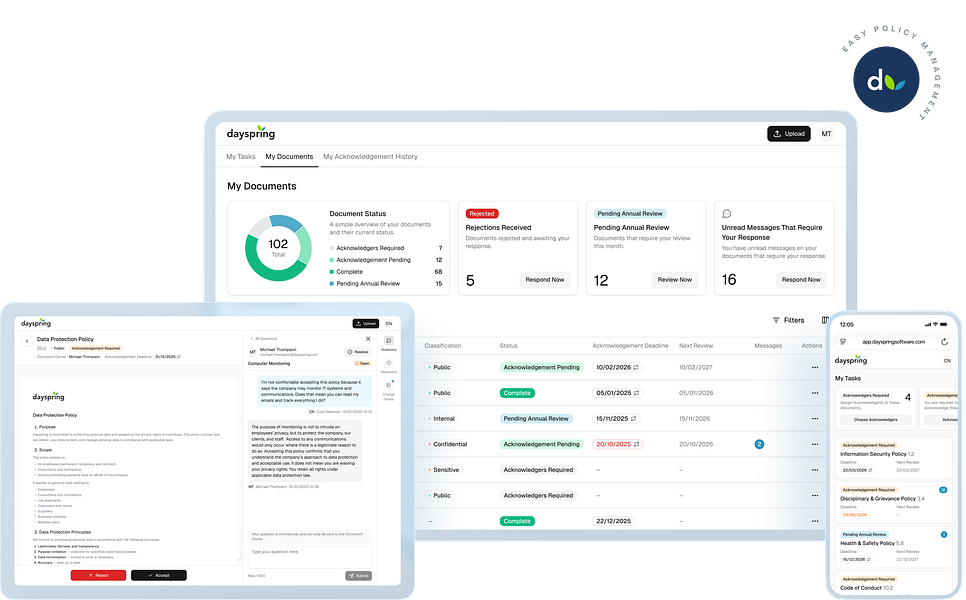The width and height of the screenshot is (966, 600).
Task: Open Disciplinary & Grievance Policy card
Action: [893, 503]
